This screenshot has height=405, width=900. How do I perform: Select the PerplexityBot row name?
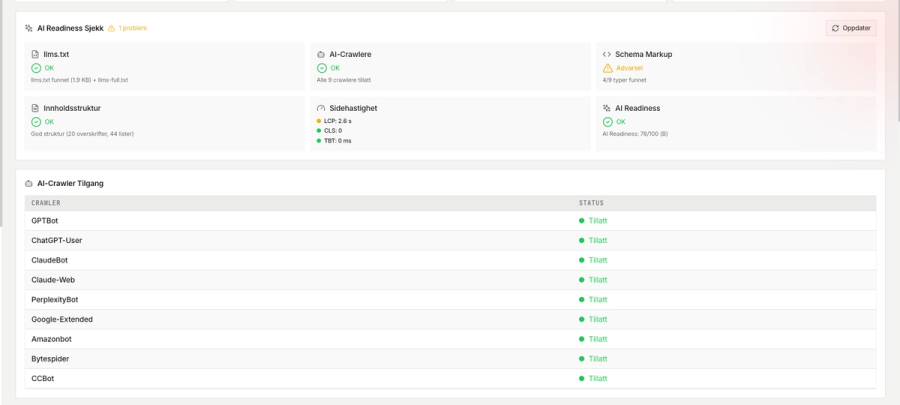[55, 299]
